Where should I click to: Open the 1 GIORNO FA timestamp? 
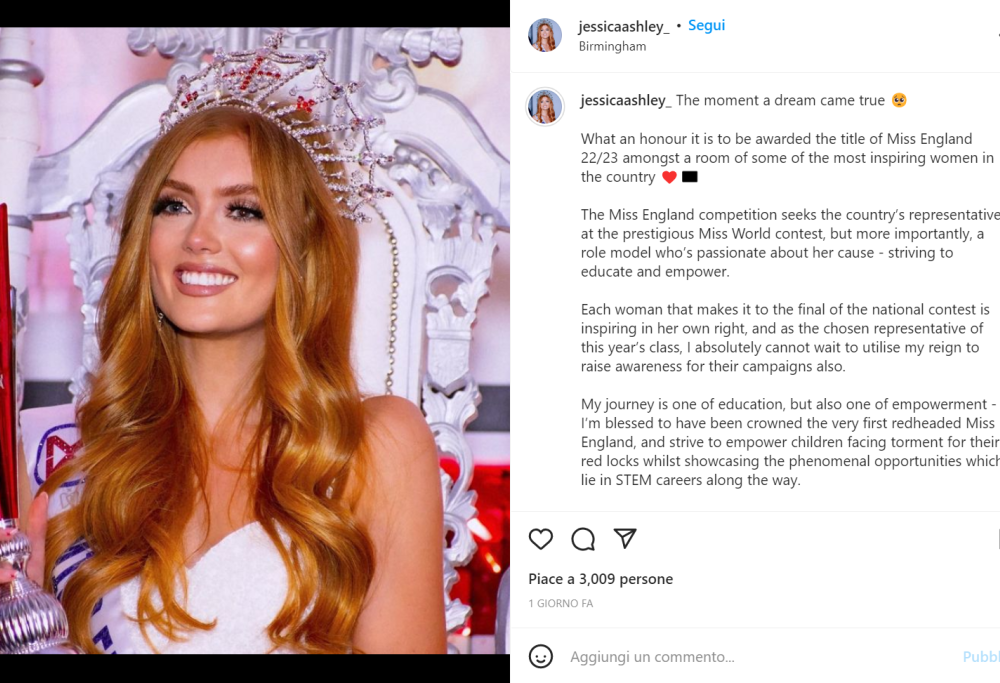pyautogui.click(x=561, y=603)
